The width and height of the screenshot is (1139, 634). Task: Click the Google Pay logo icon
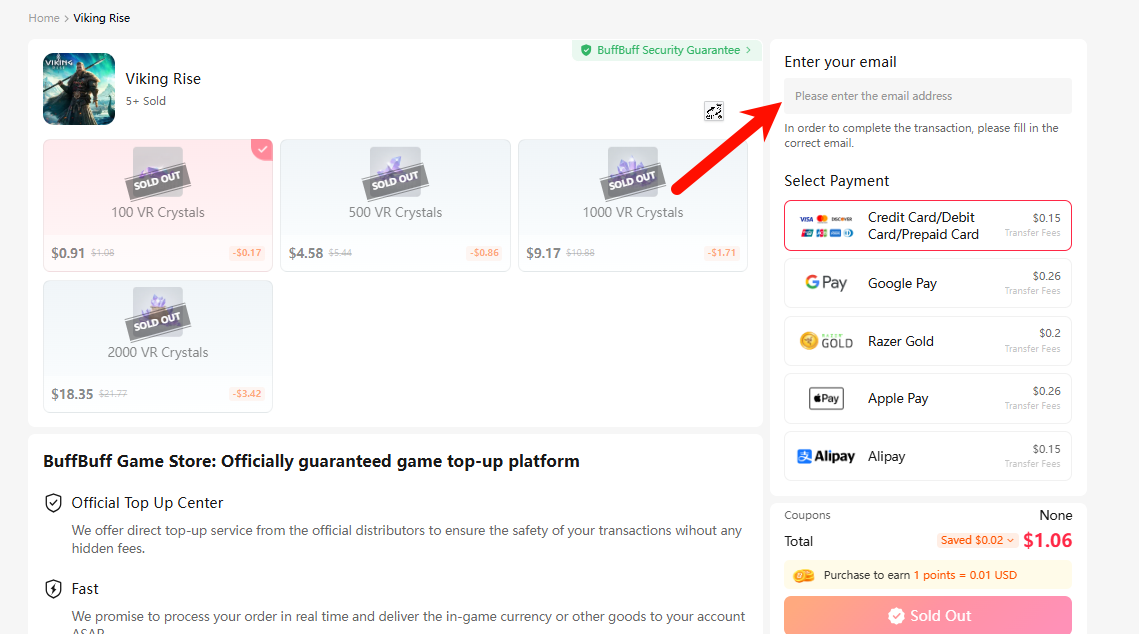[x=826, y=283]
